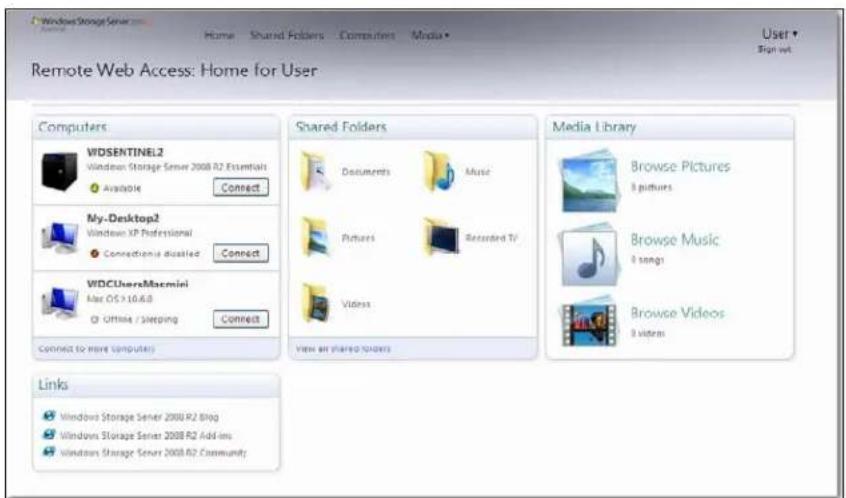This screenshot has width=846, height=498.
Task: Click Connect to more computers link
Action: pos(97,349)
